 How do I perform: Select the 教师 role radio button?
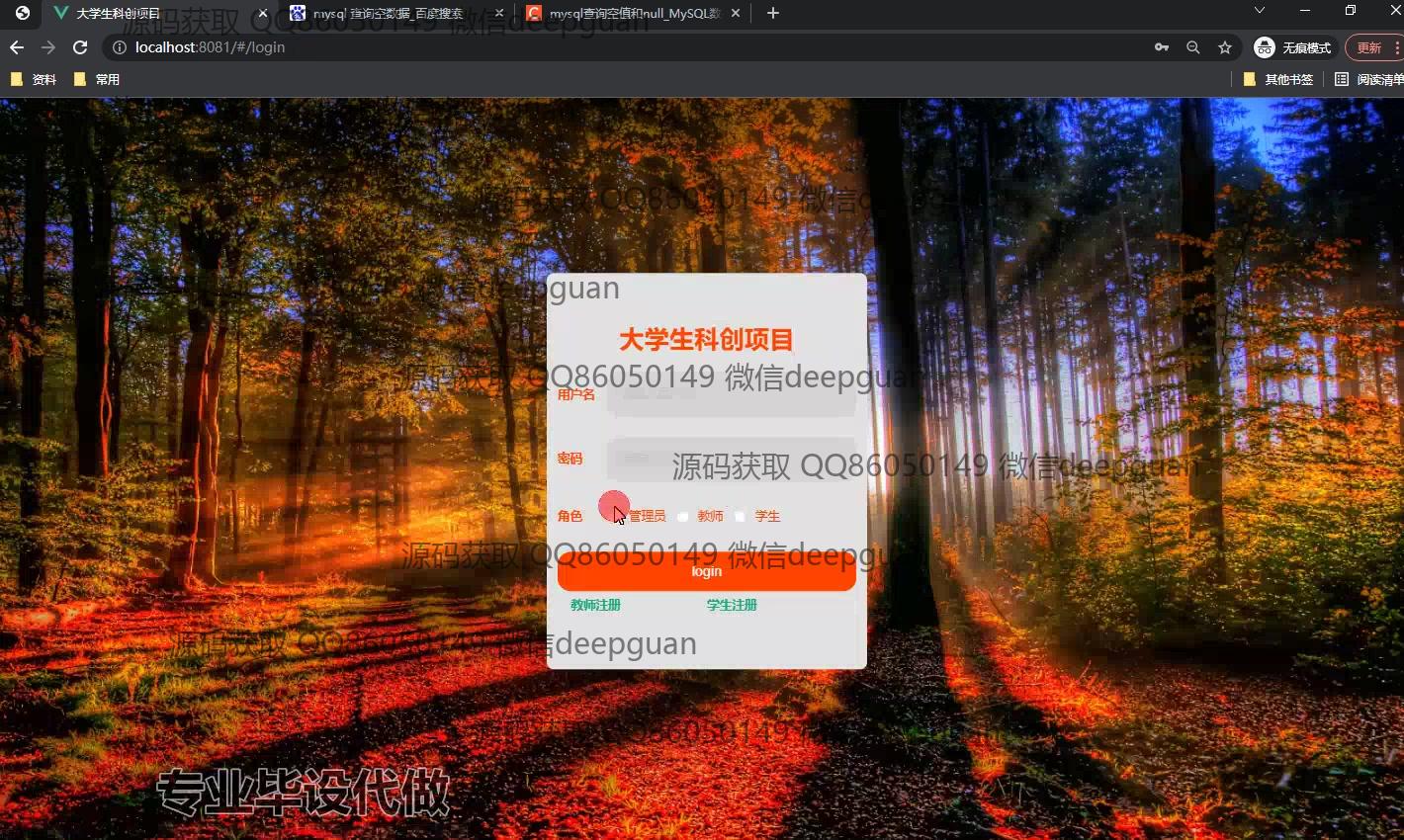683,517
